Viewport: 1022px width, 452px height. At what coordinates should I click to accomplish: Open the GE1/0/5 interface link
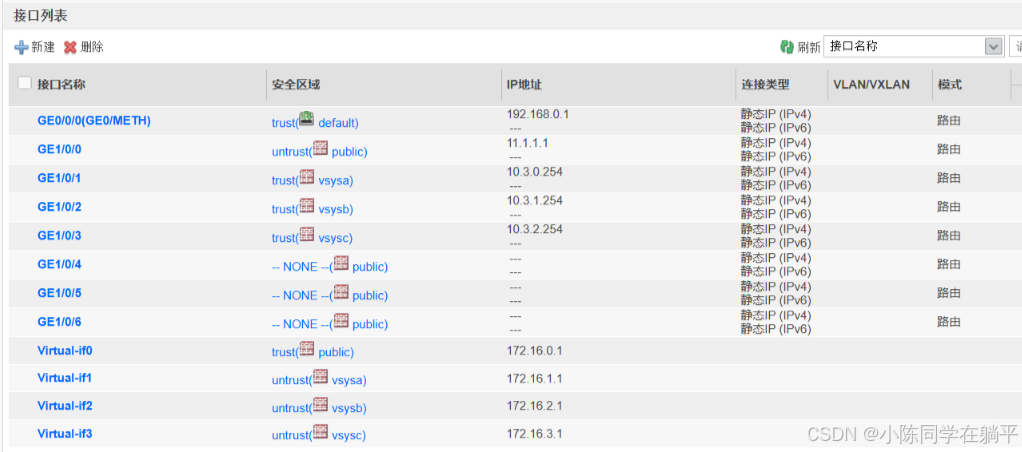click(x=59, y=292)
